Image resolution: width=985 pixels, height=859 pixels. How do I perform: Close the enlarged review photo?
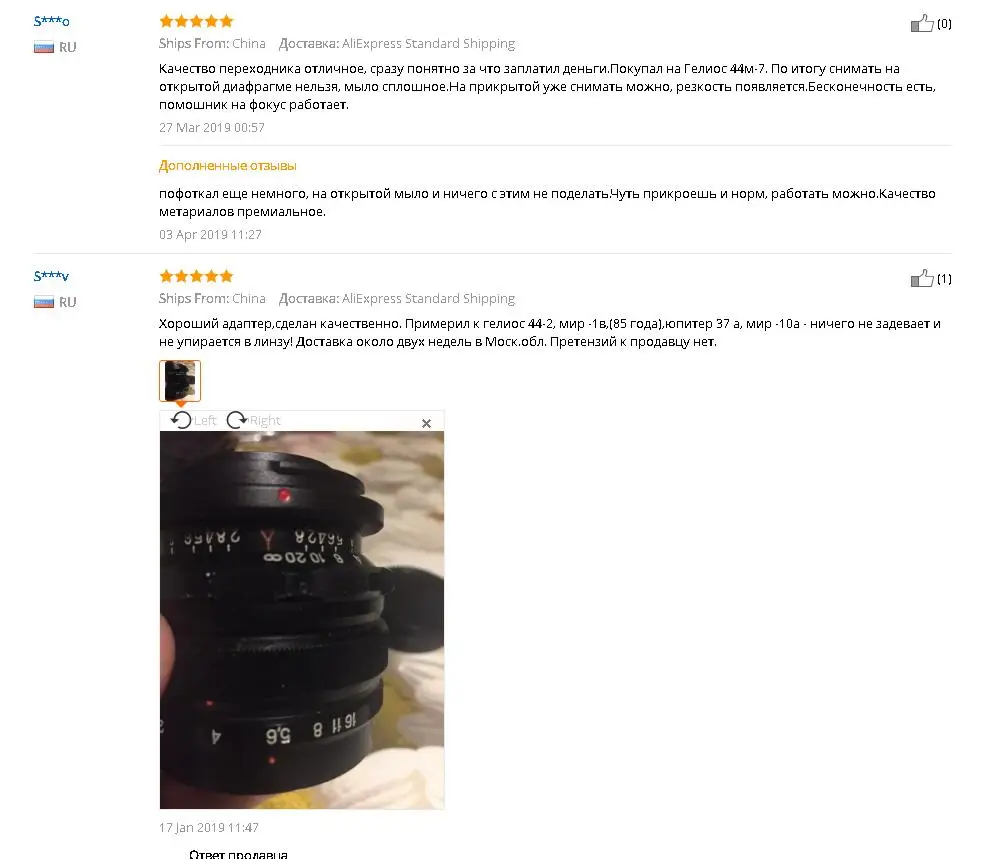(x=427, y=424)
